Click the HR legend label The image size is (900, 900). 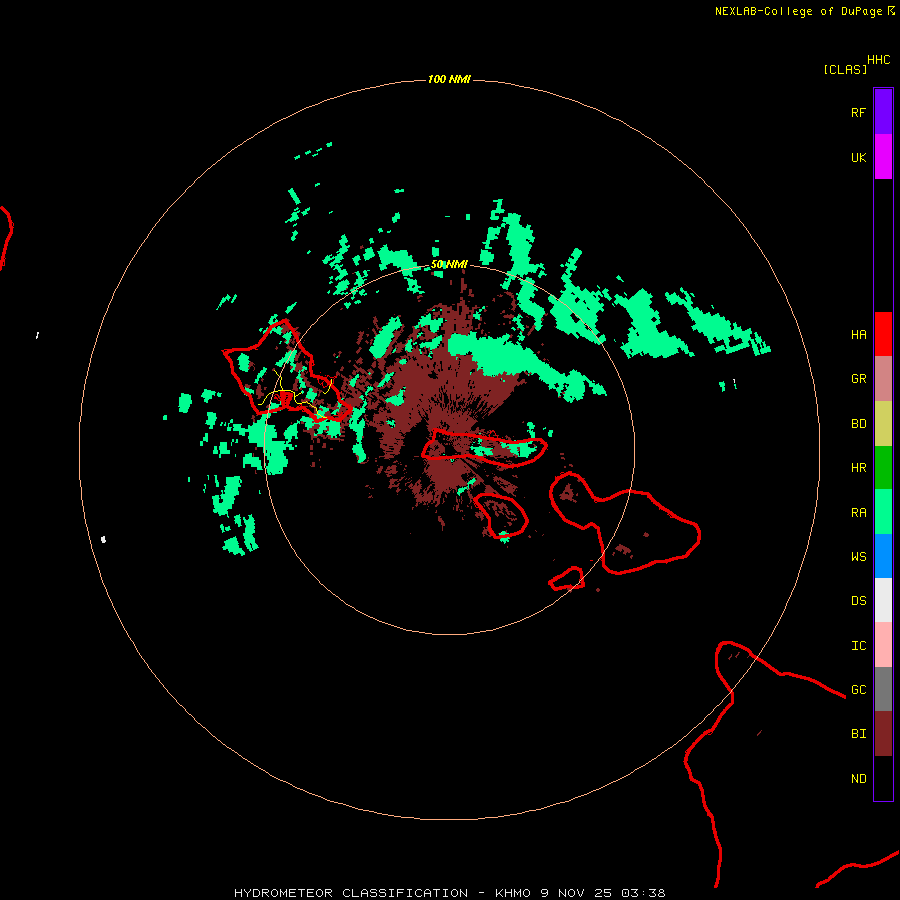pos(858,468)
